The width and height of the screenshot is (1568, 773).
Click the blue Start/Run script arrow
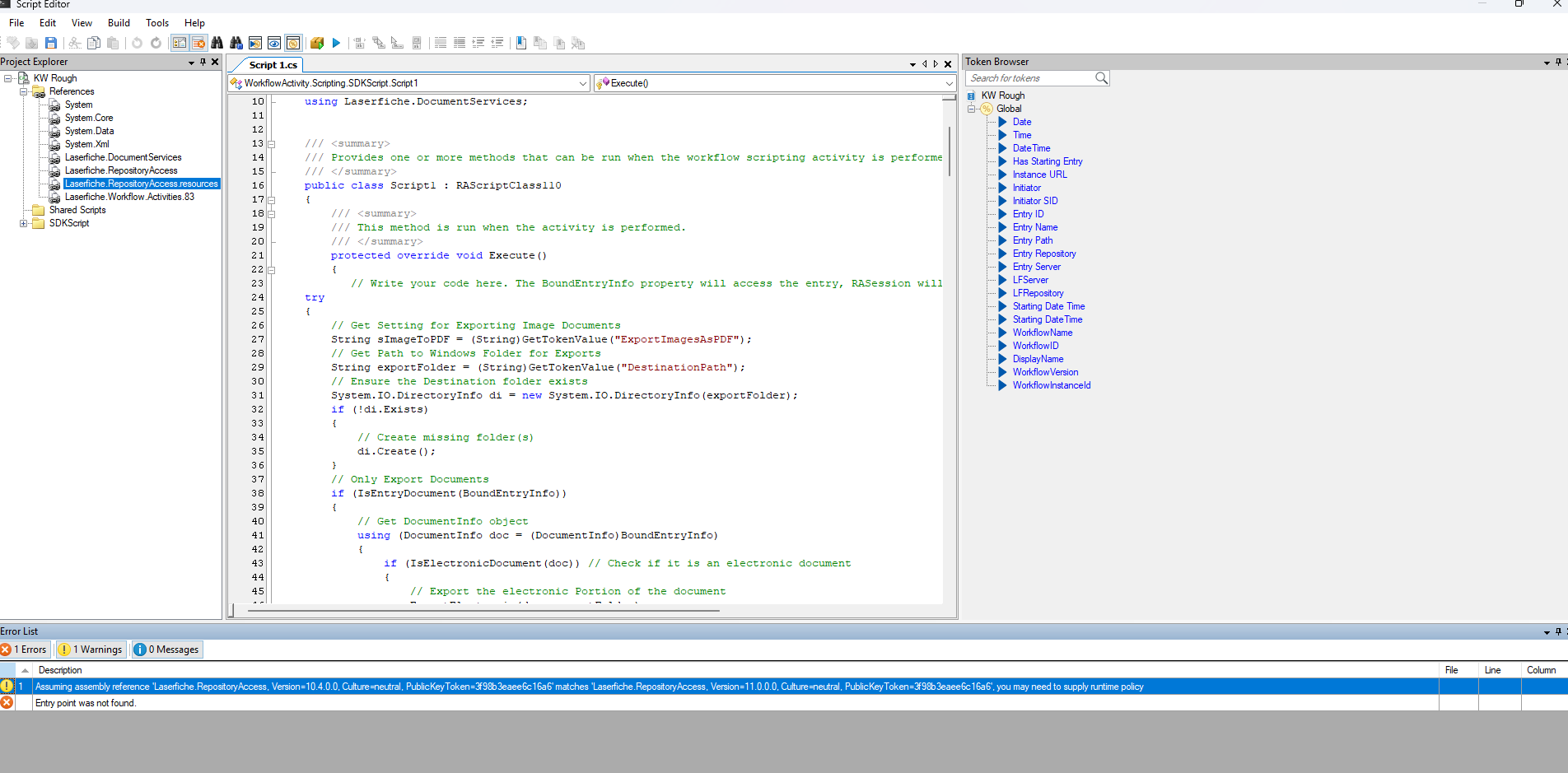pos(336,43)
